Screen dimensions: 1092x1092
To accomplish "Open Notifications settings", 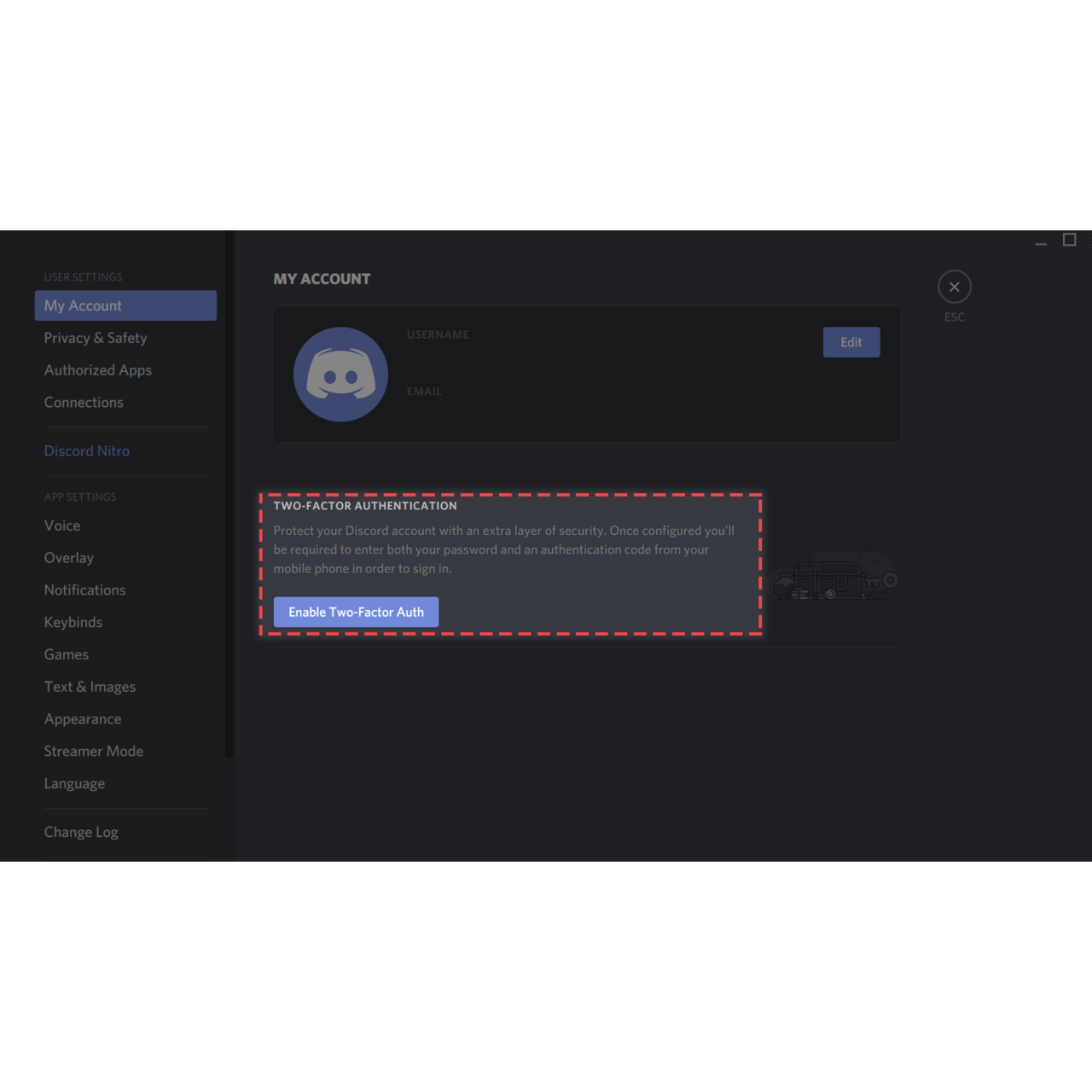I will coord(84,590).
